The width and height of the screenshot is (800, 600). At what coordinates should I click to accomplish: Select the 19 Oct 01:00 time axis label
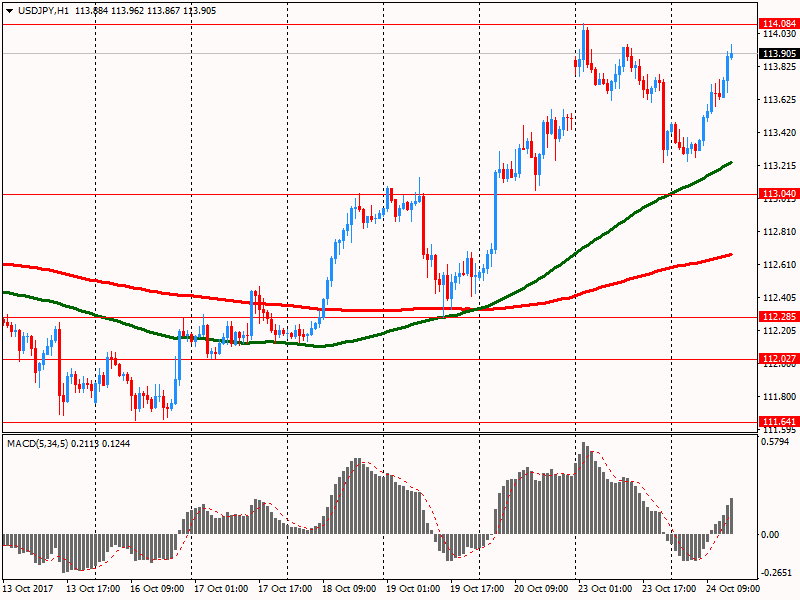pos(413,589)
